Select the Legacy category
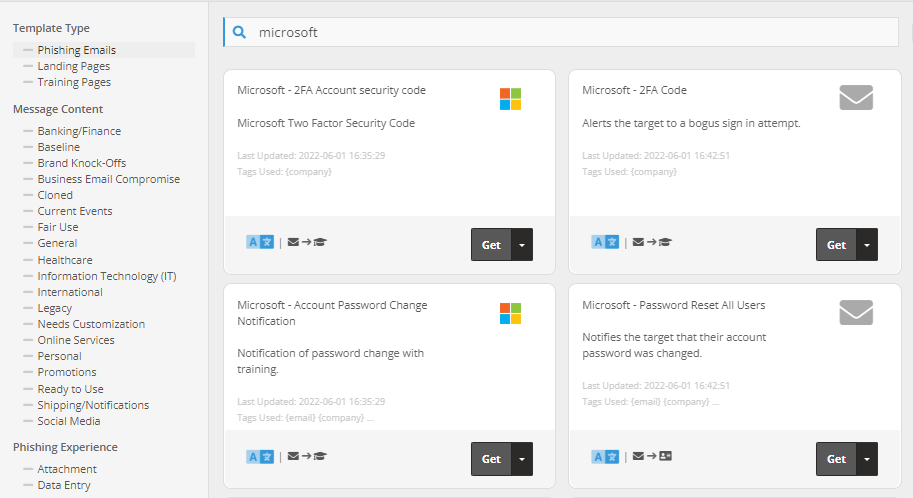The width and height of the screenshot is (913, 498). coord(55,308)
